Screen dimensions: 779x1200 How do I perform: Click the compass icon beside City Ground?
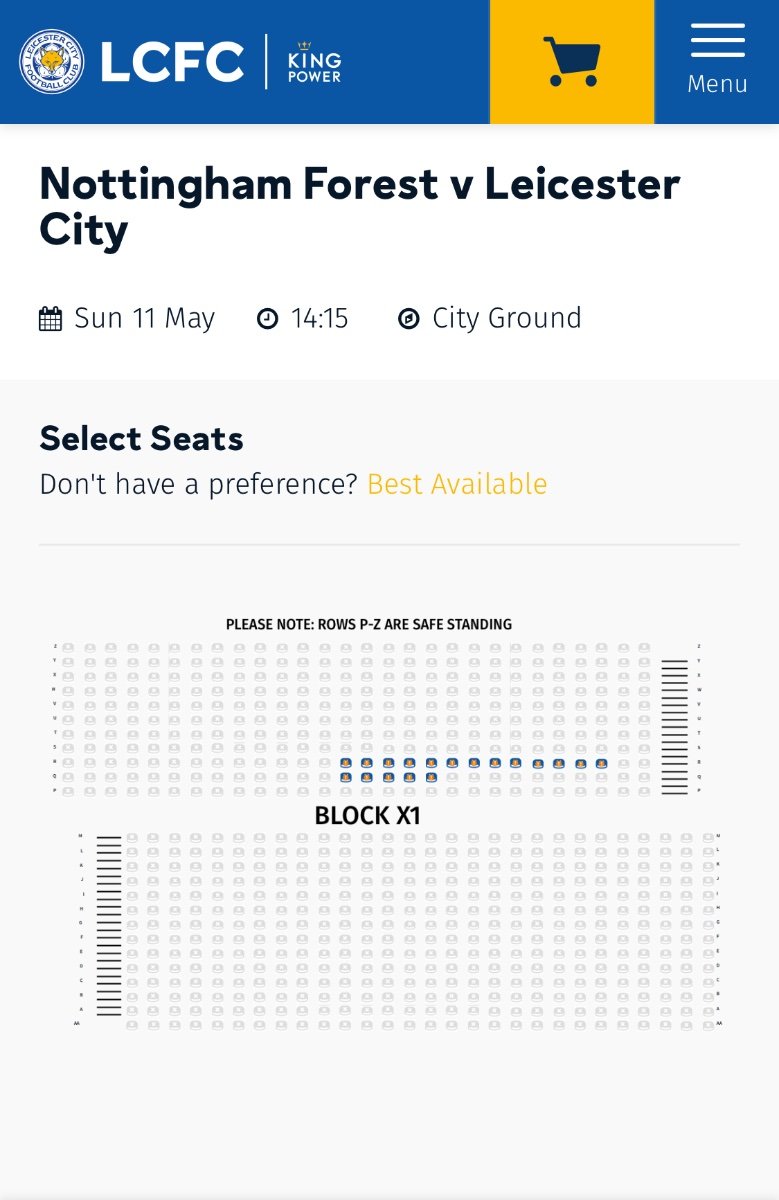coord(408,319)
